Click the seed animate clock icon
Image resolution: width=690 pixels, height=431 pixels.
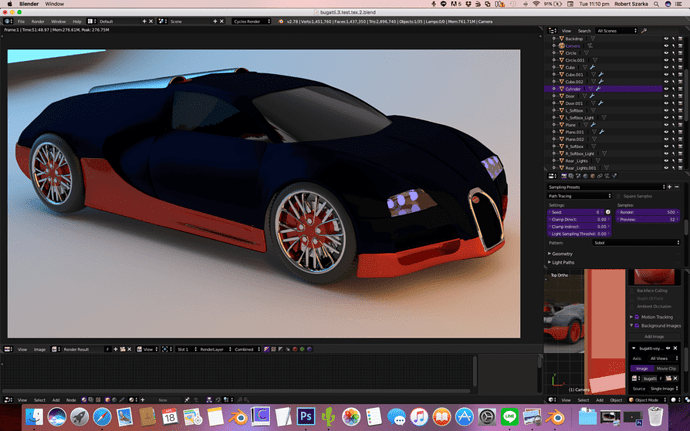pos(607,212)
